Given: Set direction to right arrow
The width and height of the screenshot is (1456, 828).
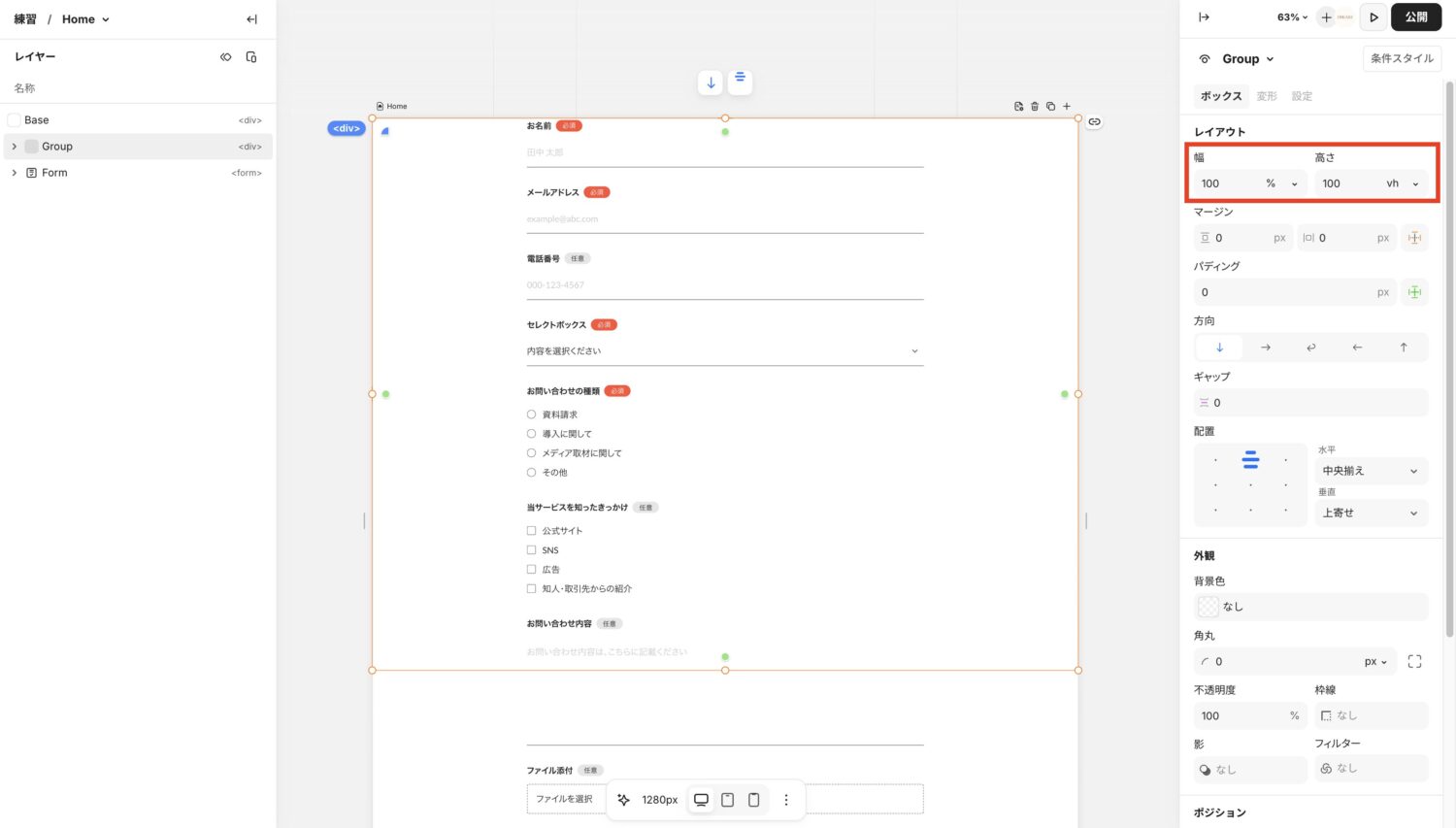Looking at the screenshot, I should click(x=1266, y=348).
